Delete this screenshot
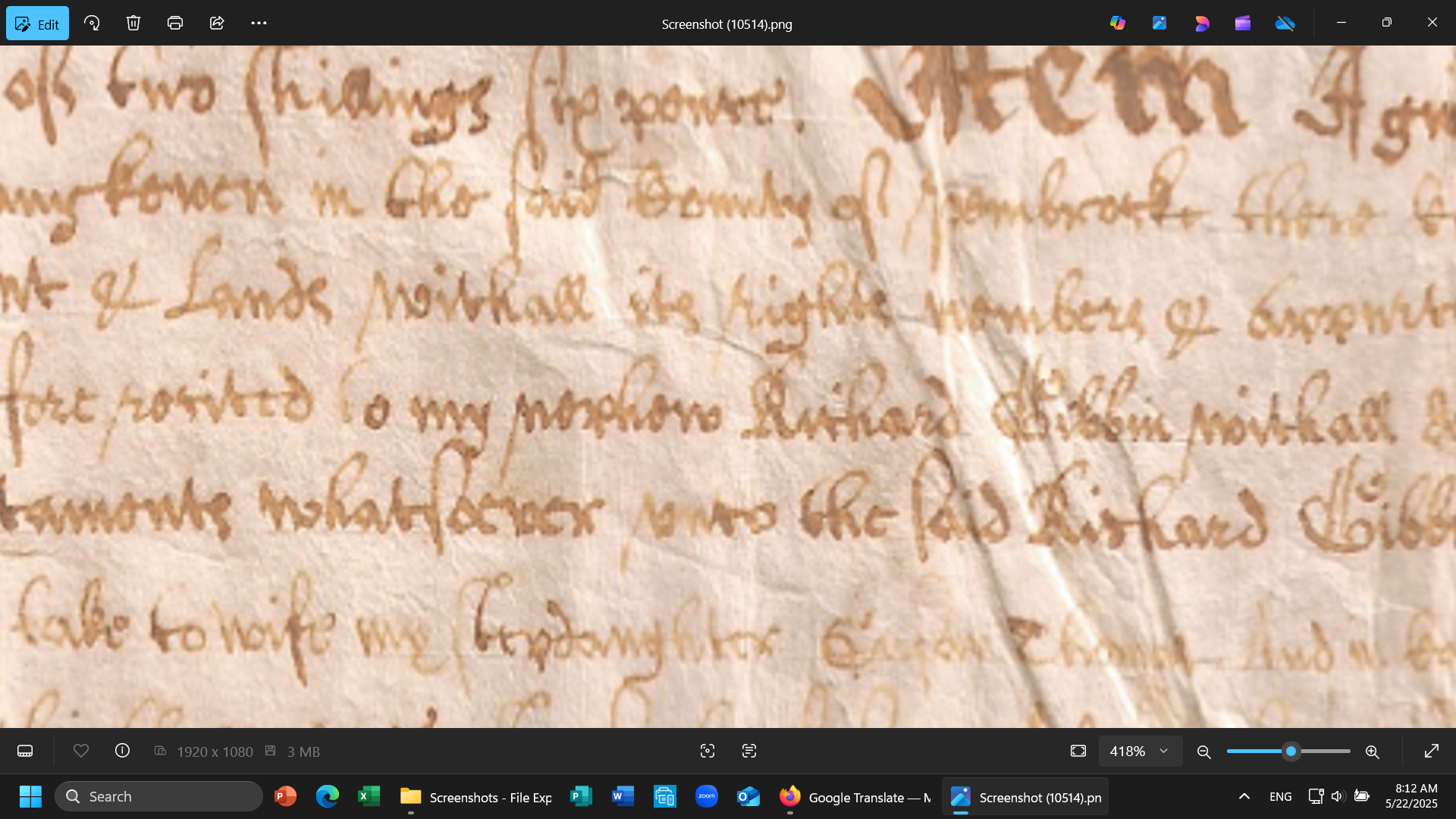Image resolution: width=1456 pixels, height=819 pixels. [x=133, y=23]
